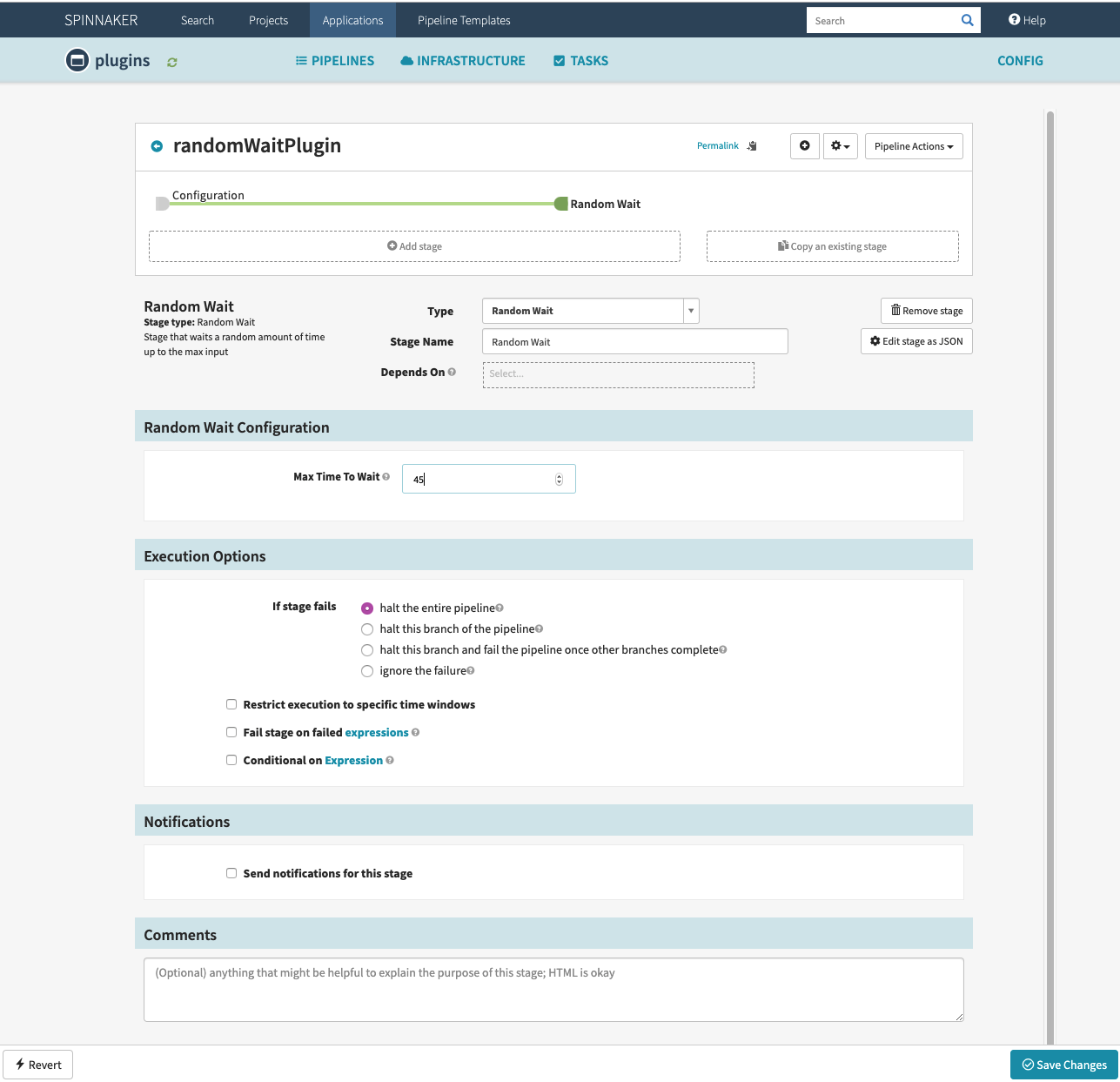Click the Revert button
This screenshot has height=1082, width=1120.
(38, 1065)
